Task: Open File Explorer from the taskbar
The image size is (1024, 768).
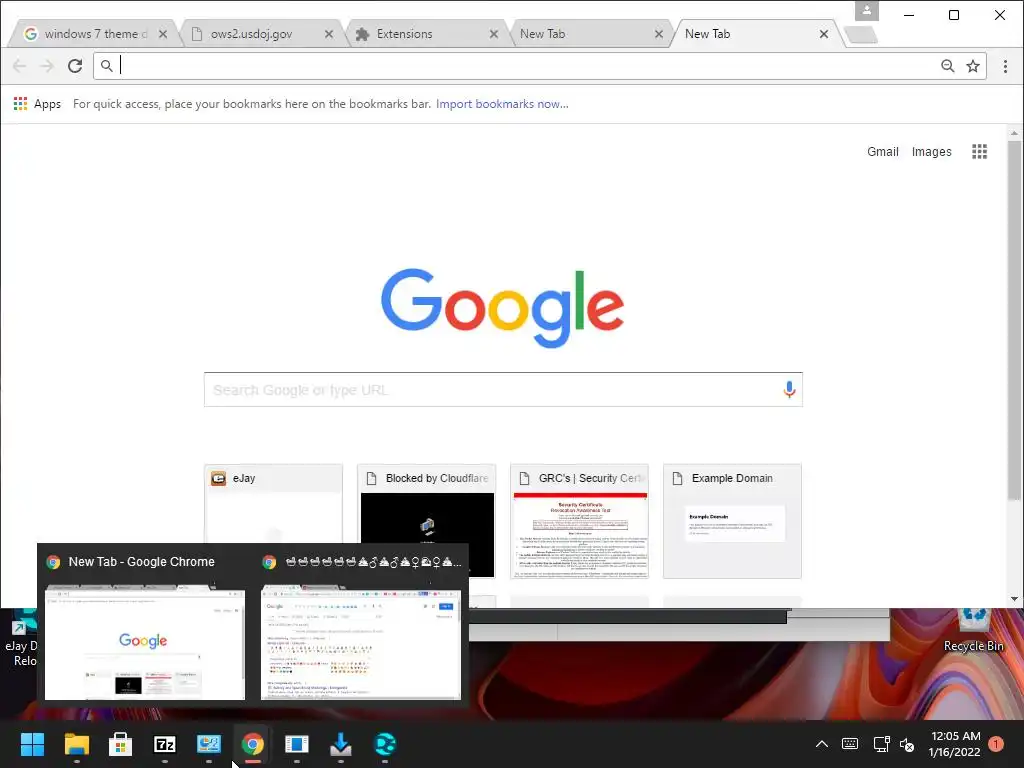Action: point(76,744)
